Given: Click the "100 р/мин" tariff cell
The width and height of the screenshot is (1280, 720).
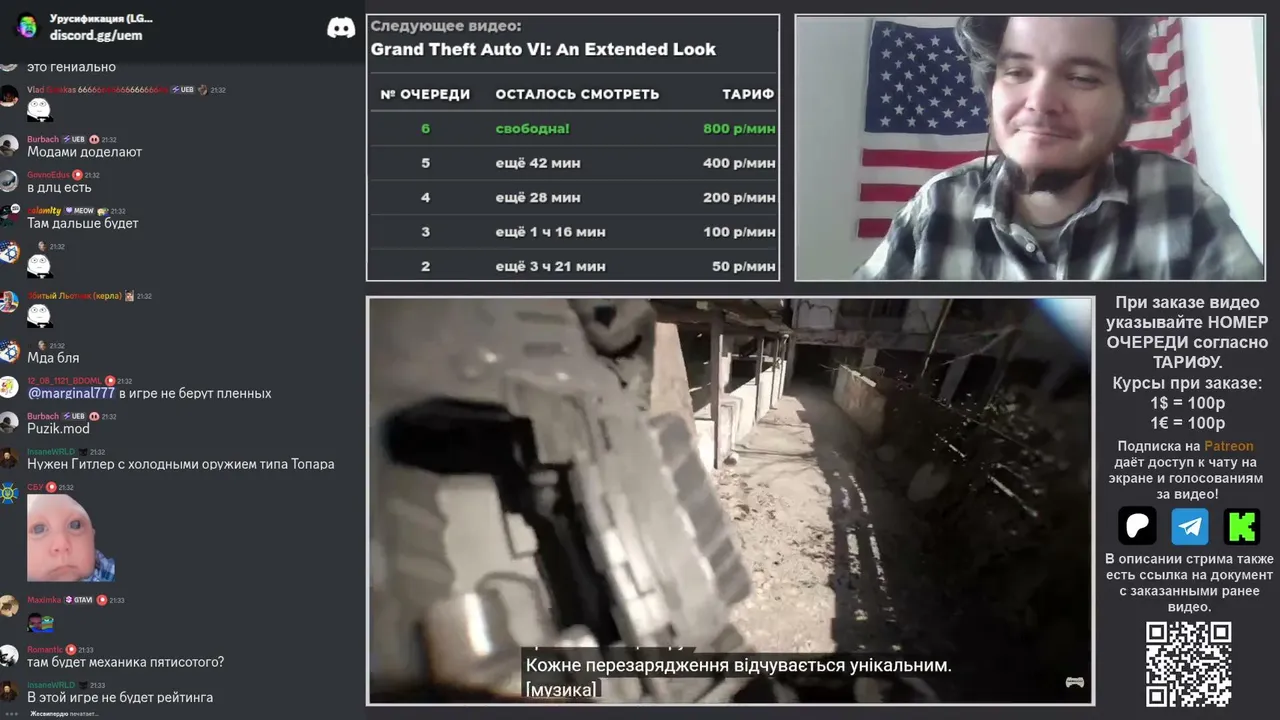Looking at the screenshot, I should tap(739, 232).
